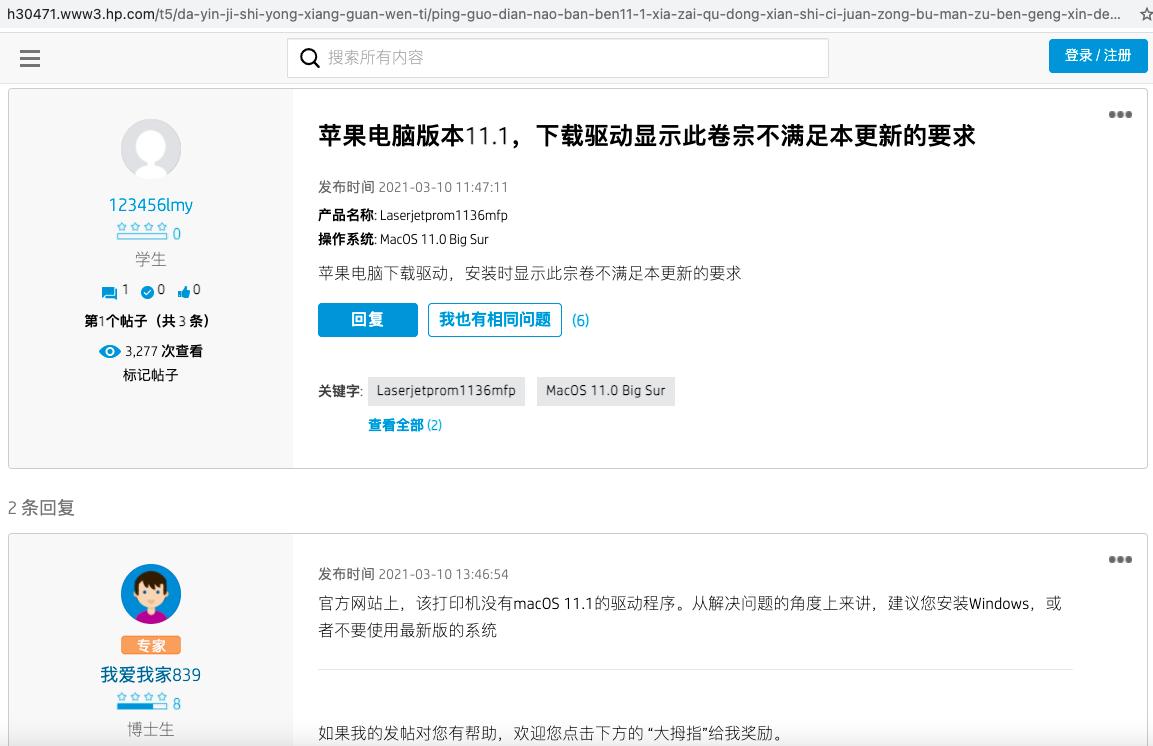Click 我爱我家839's avatar picture

point(150,593)
